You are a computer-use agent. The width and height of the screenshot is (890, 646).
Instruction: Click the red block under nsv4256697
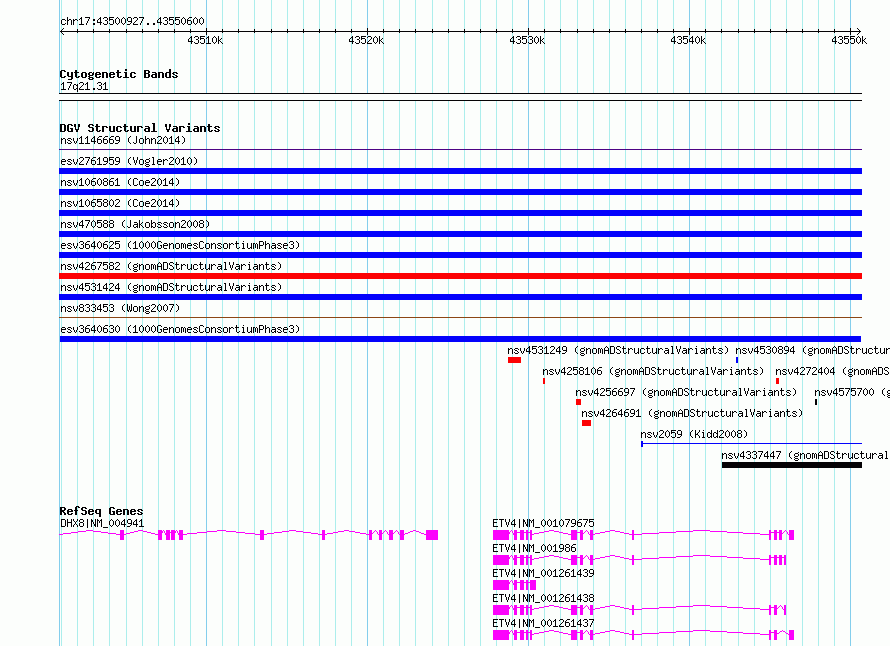578,402
